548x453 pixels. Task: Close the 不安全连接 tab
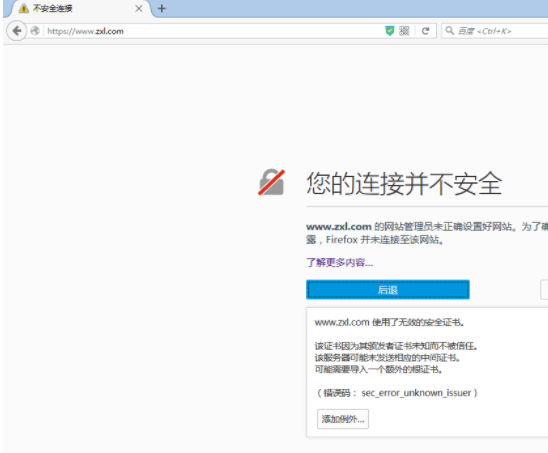coord(139,8)
